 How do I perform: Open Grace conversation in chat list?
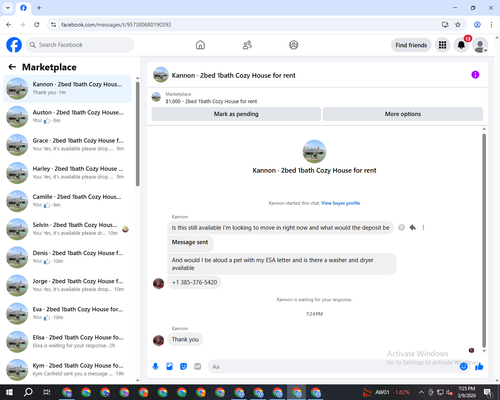coord(67,145)
